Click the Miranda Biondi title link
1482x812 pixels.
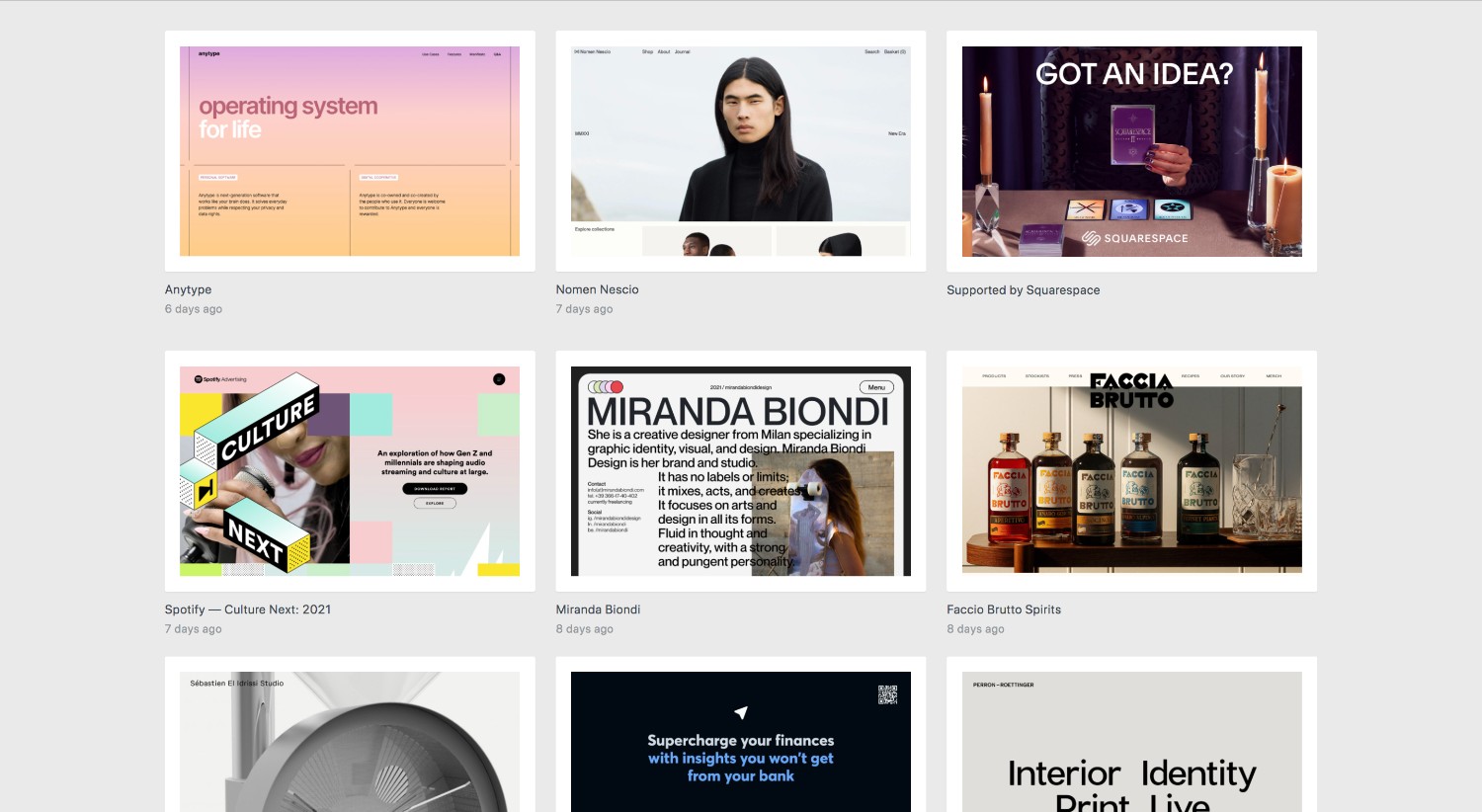click(x=598, y=609)
